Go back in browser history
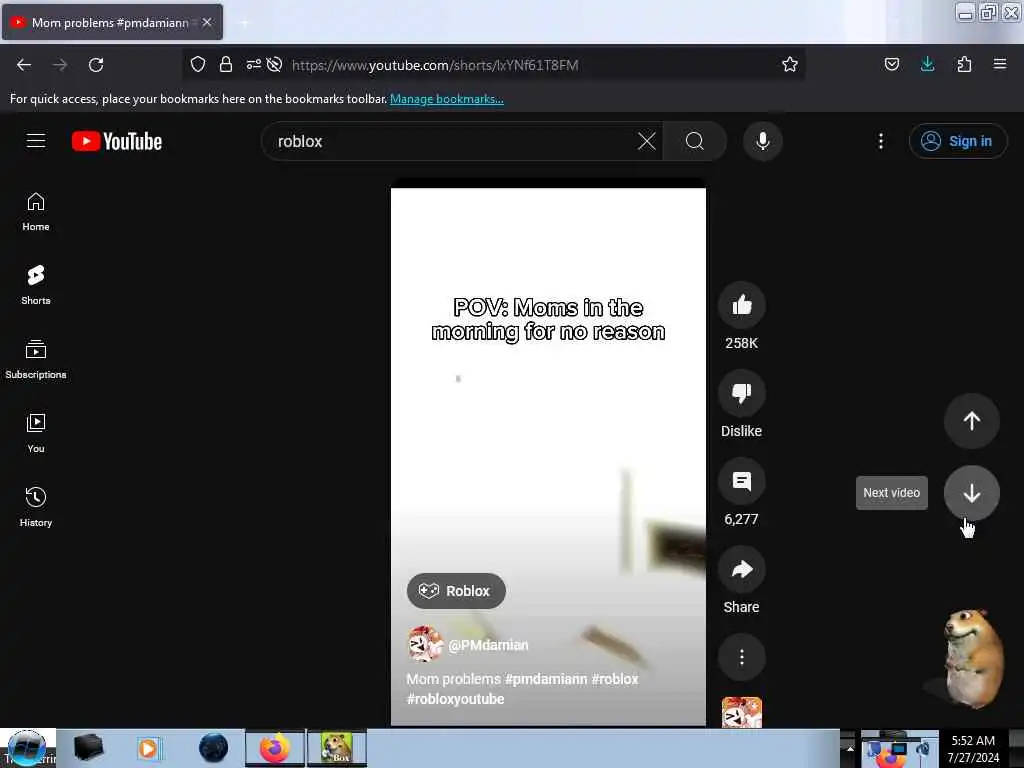 click(24, 65)
